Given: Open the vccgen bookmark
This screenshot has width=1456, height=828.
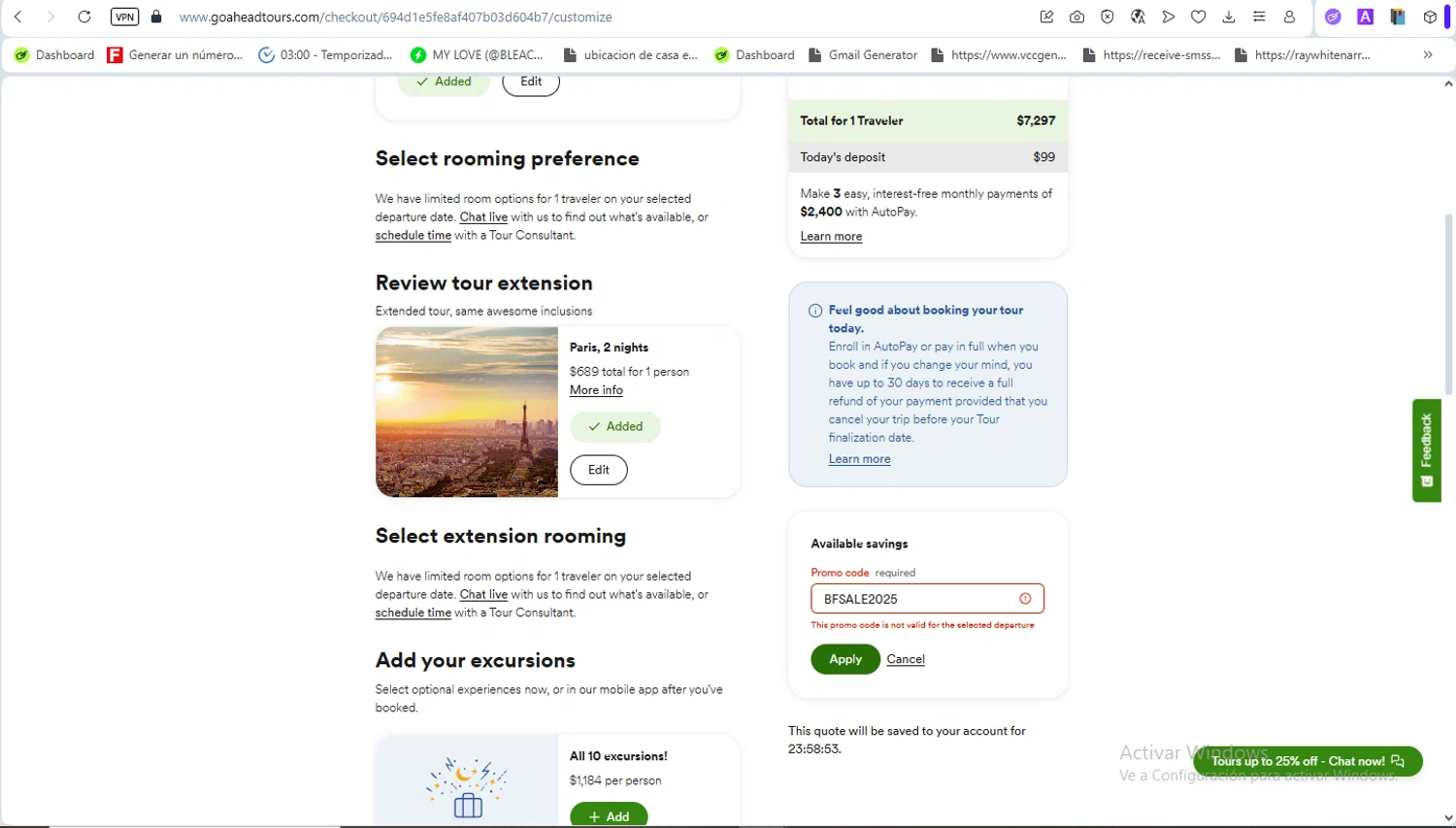Looking at the screenshot, I should [x=999, y=55].
